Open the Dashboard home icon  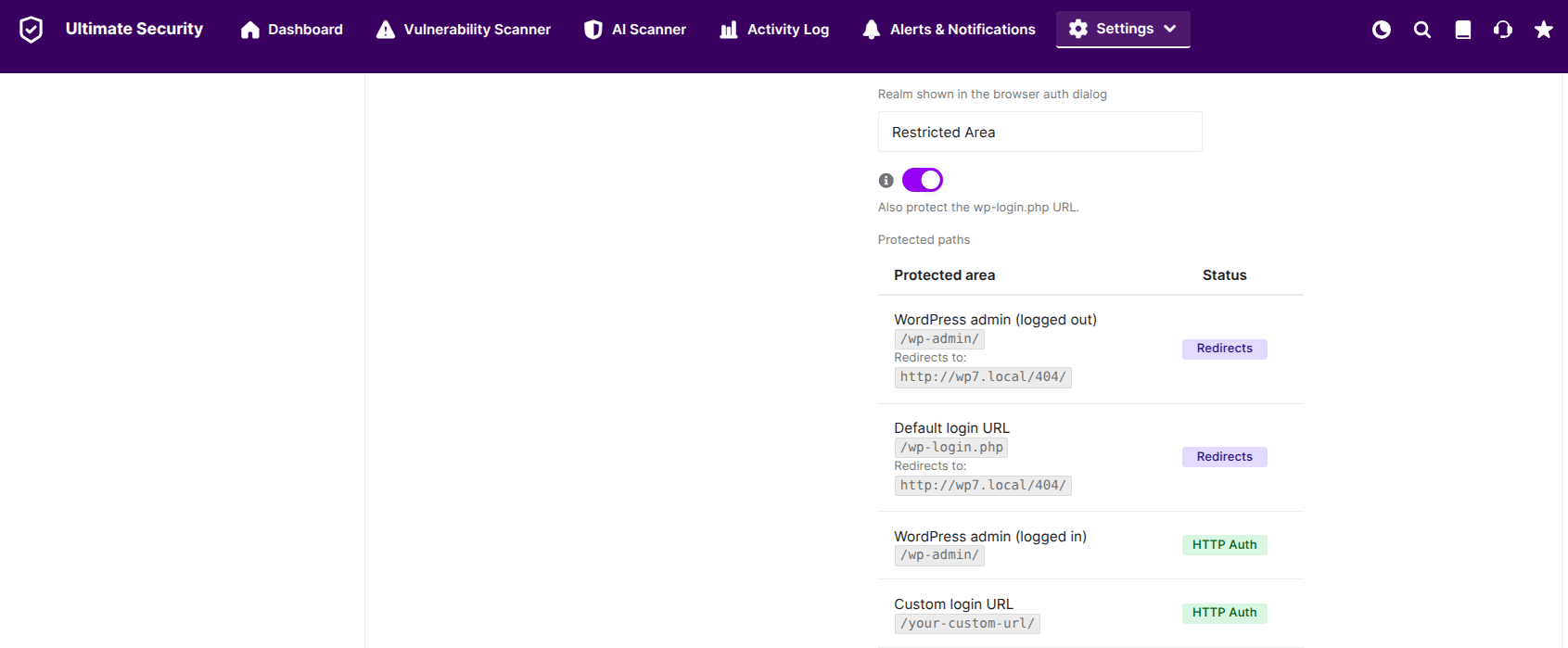249,30
